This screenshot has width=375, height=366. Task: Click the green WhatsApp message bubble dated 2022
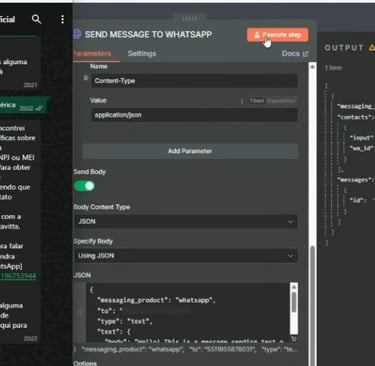23,106
